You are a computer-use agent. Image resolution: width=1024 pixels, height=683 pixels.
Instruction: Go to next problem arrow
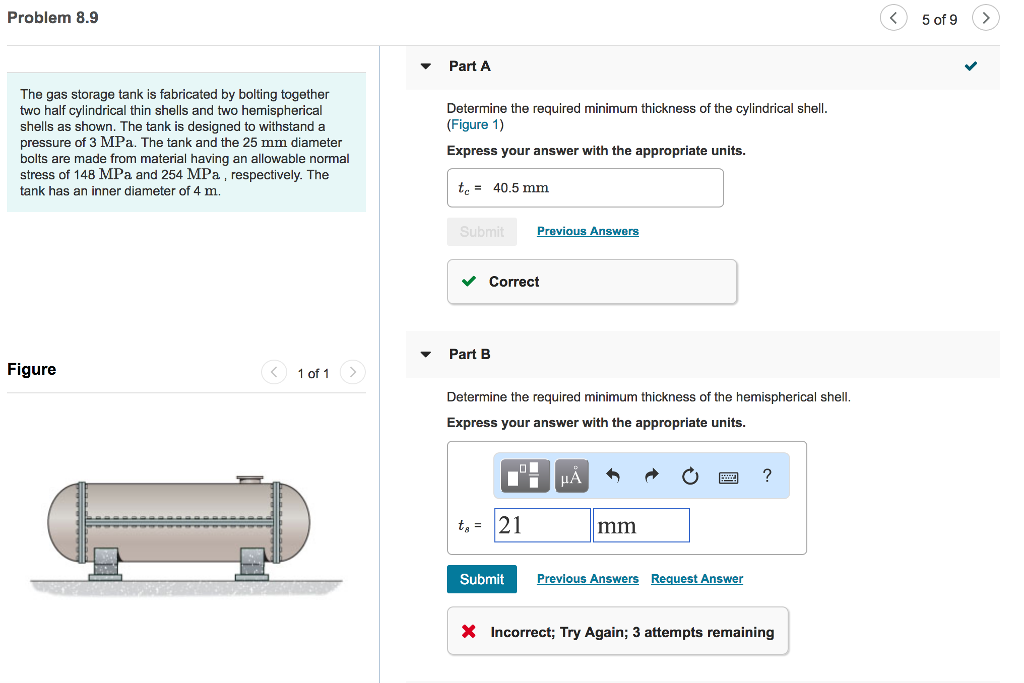[x=986, y=19]
